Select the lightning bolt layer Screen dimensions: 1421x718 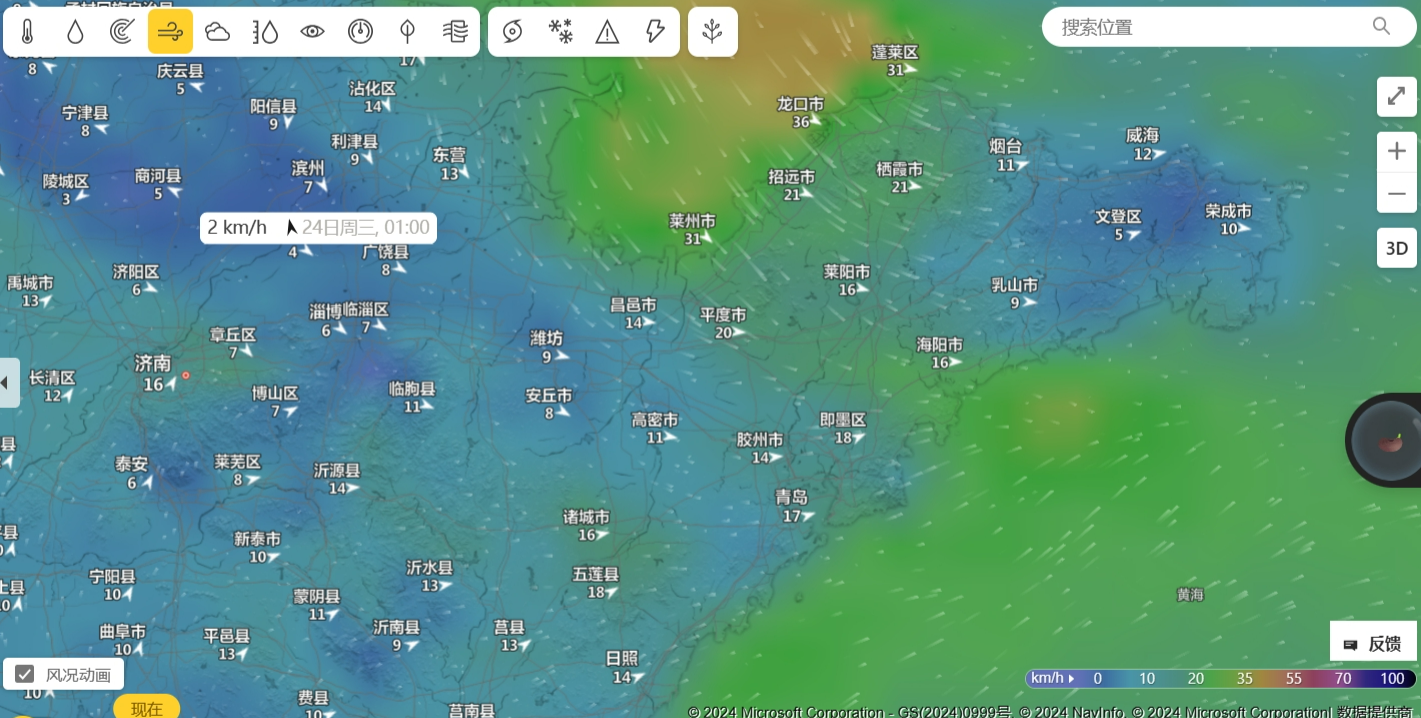(x=655, y=32)
